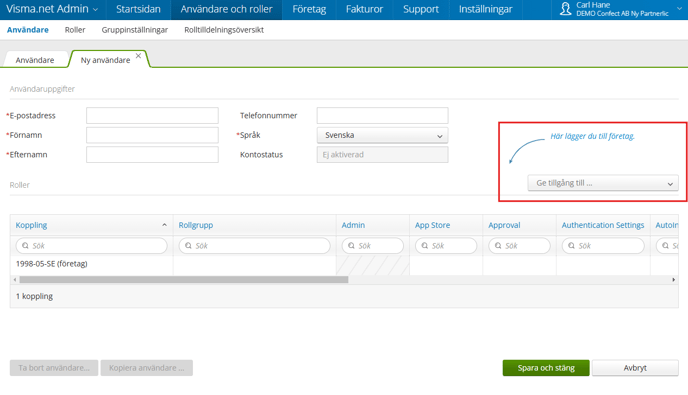Click the Approval column search field

pos(519,246)
